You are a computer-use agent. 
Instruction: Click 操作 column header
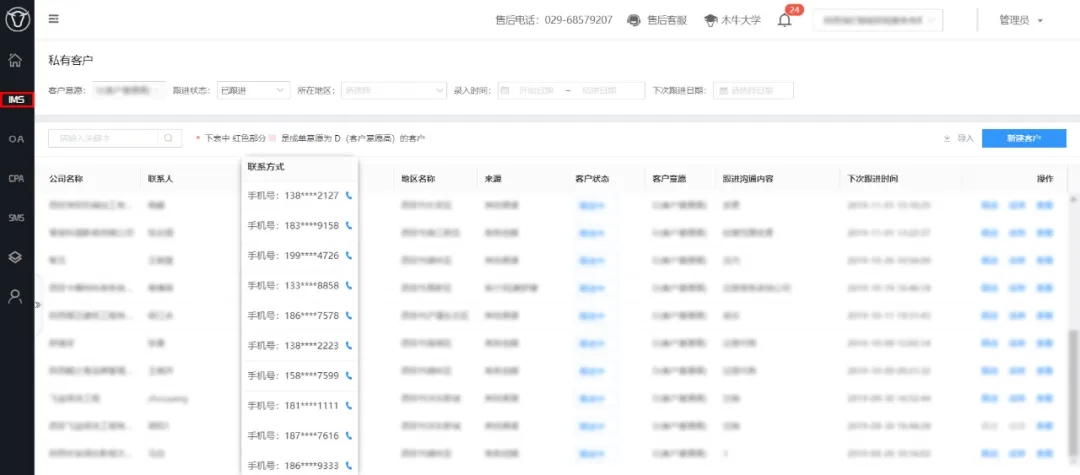(x=1045, y=179)
